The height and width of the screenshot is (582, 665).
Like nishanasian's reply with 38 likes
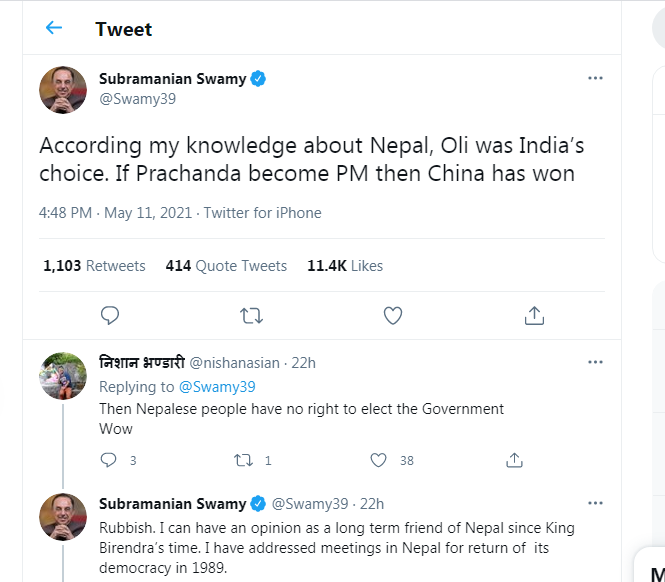378,461
